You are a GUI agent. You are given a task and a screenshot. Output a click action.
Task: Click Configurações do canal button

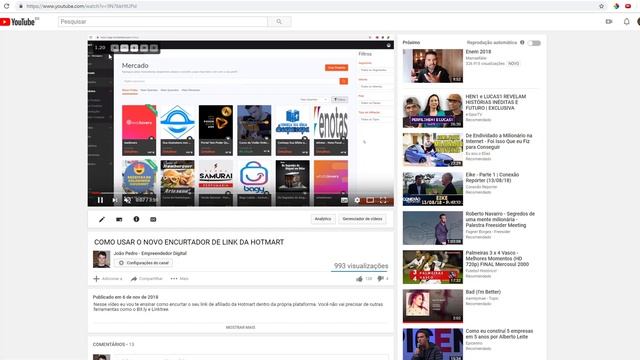(144, 263)
